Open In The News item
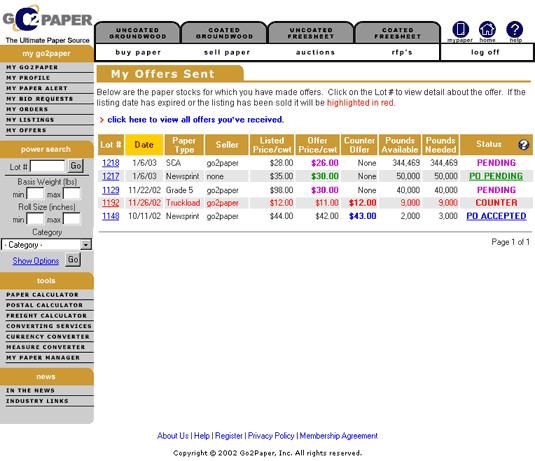The image size is (535, 461). point(30,390)
